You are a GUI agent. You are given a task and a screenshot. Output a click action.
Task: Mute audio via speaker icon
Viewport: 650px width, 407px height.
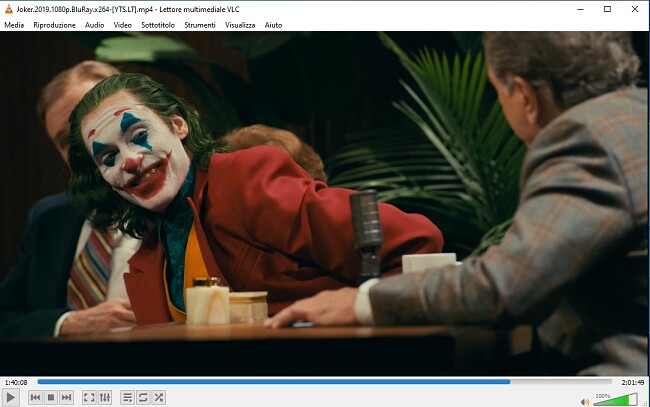[585, 402]
